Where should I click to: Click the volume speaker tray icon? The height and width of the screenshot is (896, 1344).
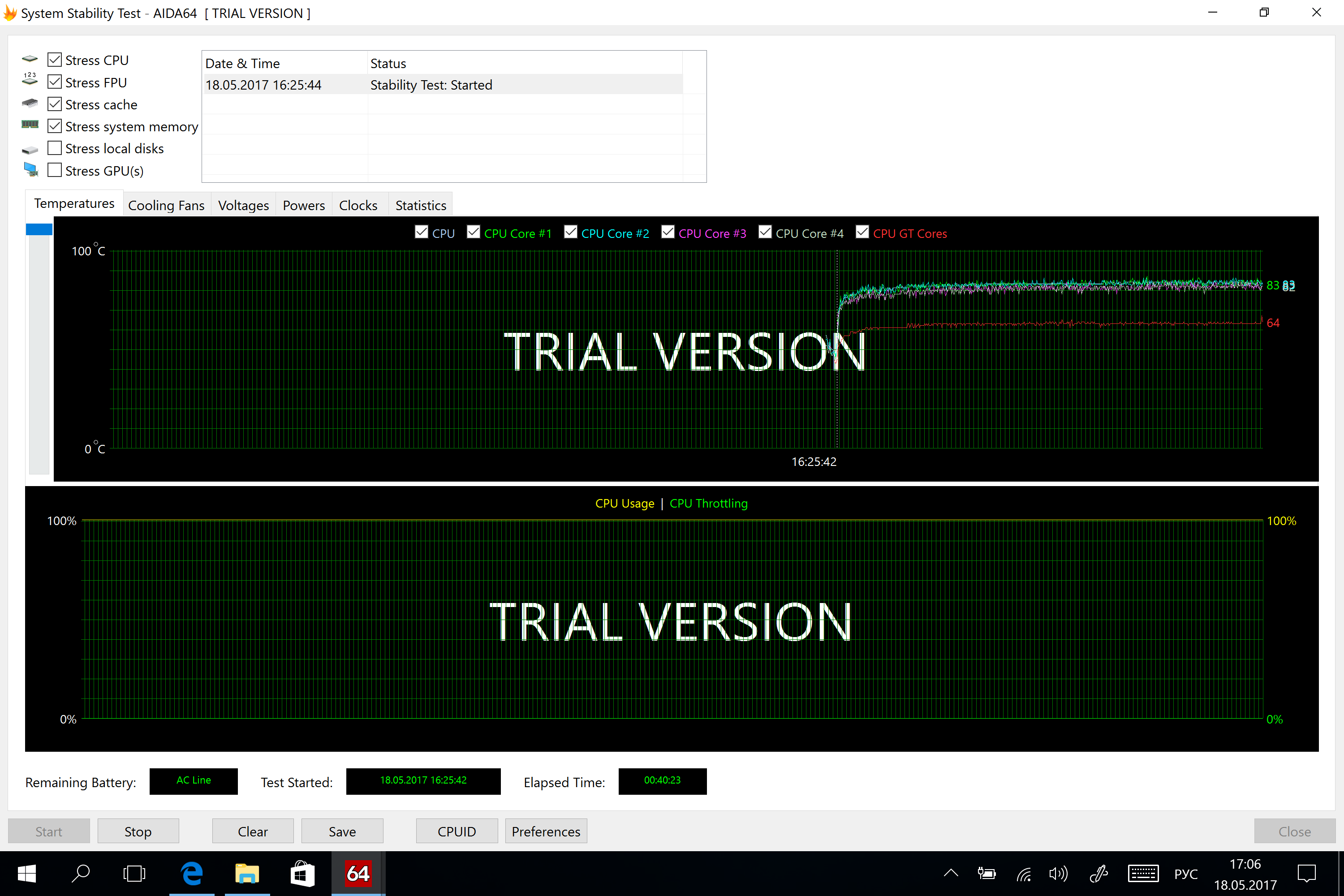(1058, 874)
